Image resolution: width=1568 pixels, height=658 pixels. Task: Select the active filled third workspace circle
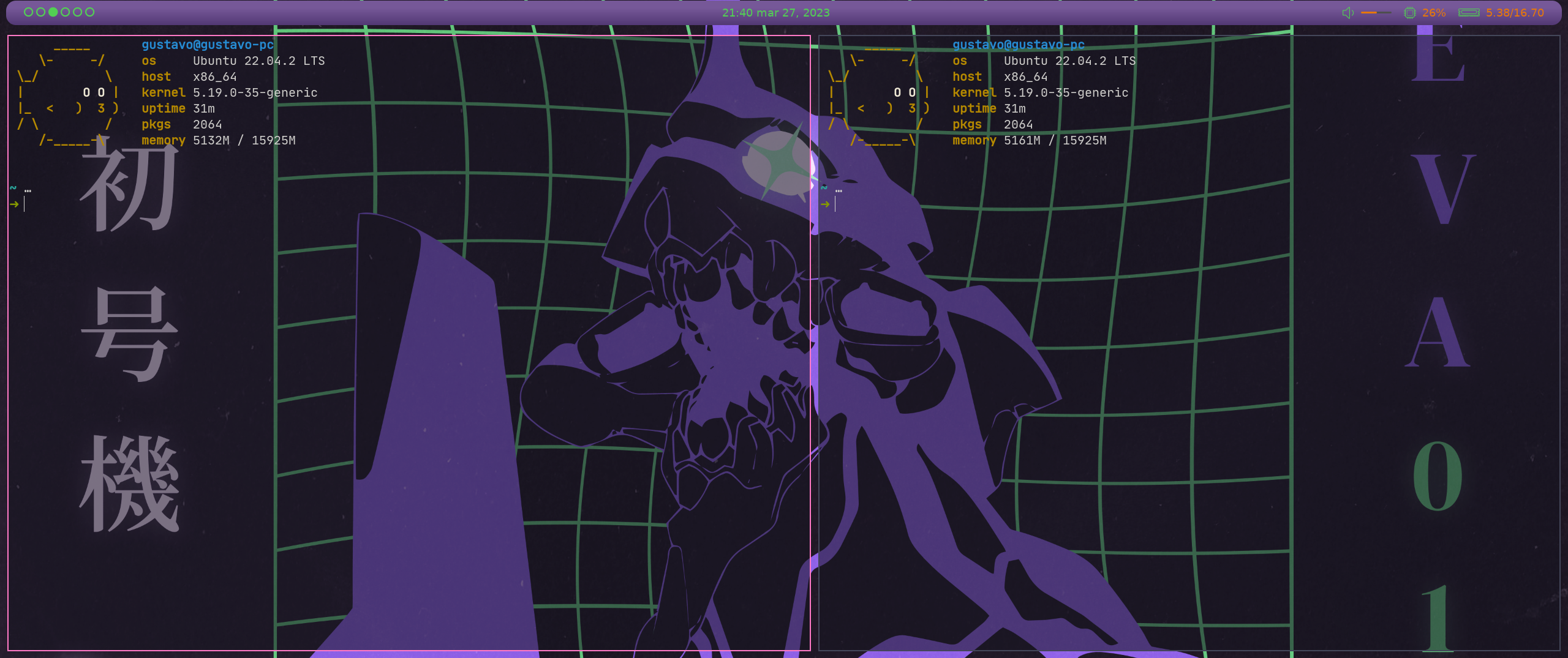point(53,12)
